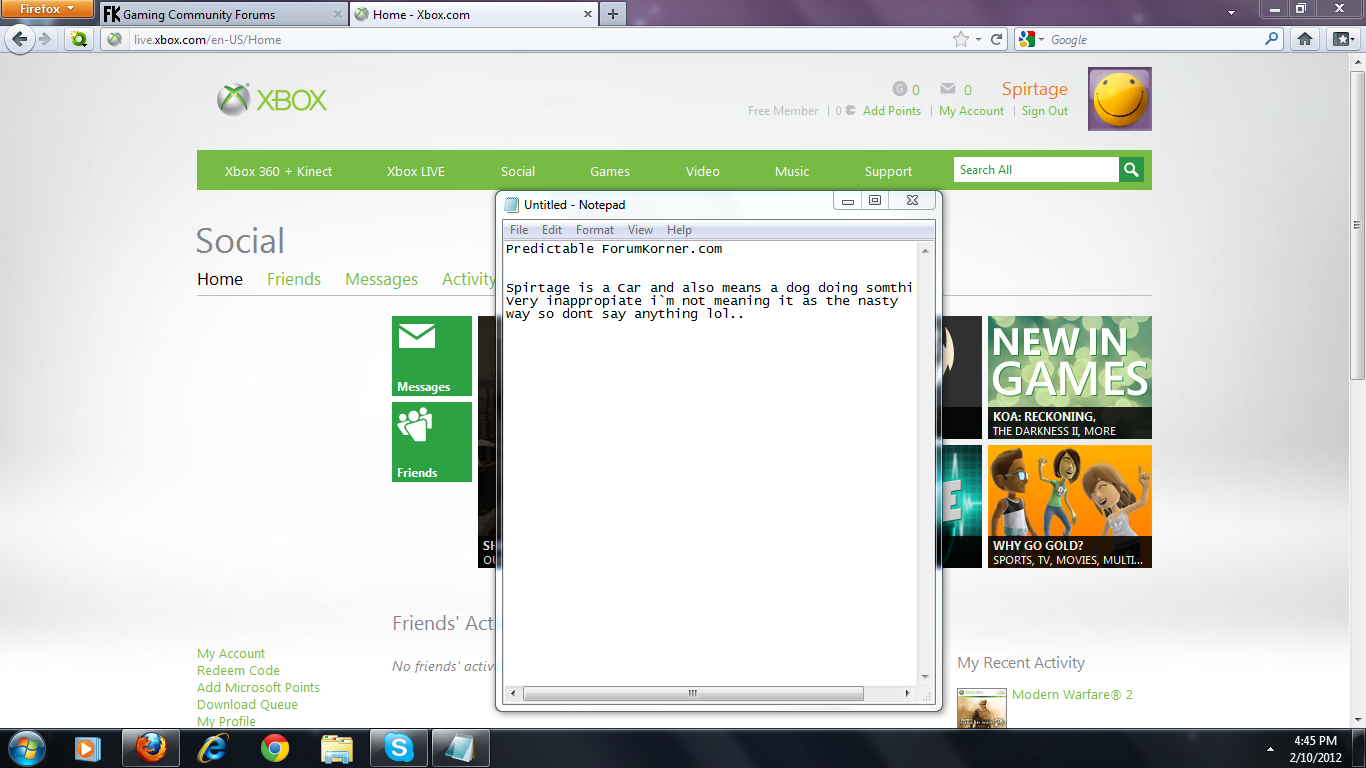Select the Home - Xbox.com tab
Image resolution: width=1366 pixels, height=768 pixels.
coord(472,15)
